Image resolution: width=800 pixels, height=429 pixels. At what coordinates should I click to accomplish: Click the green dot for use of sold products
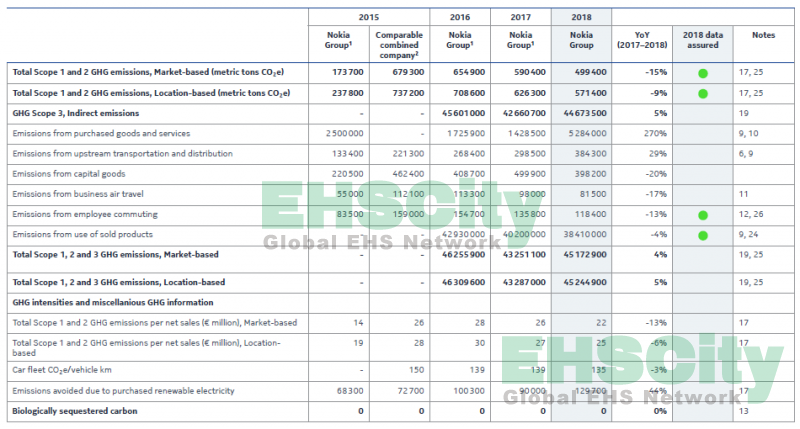(x=702, y=235)
